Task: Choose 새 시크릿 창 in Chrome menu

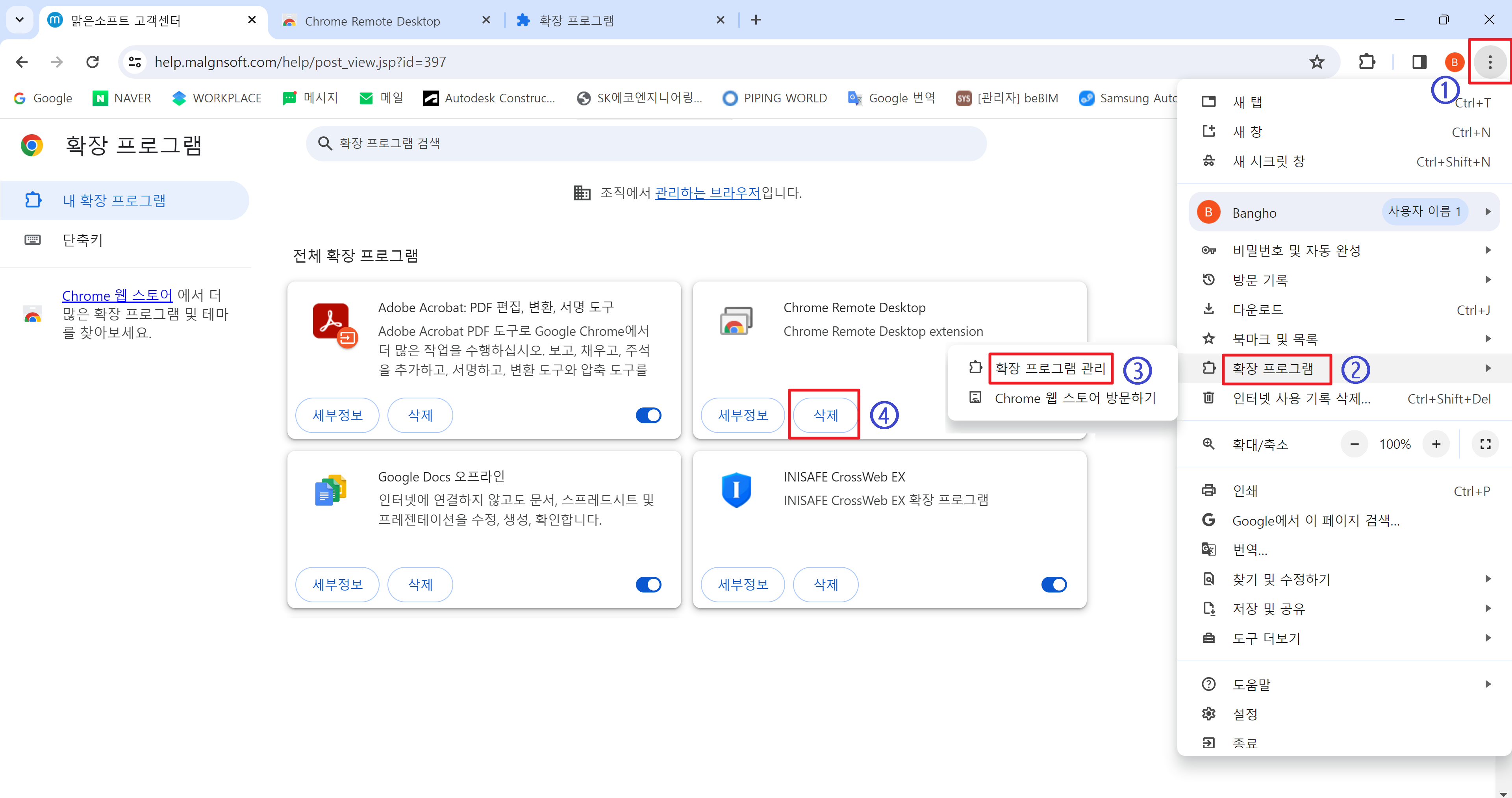Action: pyautogui.click(x=1344, y=161)
